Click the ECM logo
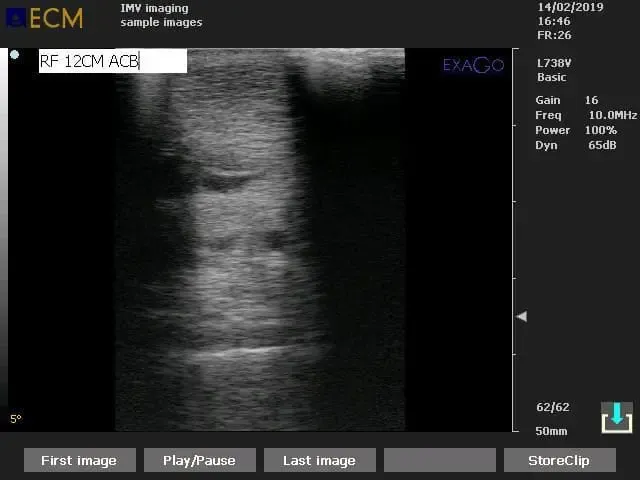640x480 pixels. 44,18
